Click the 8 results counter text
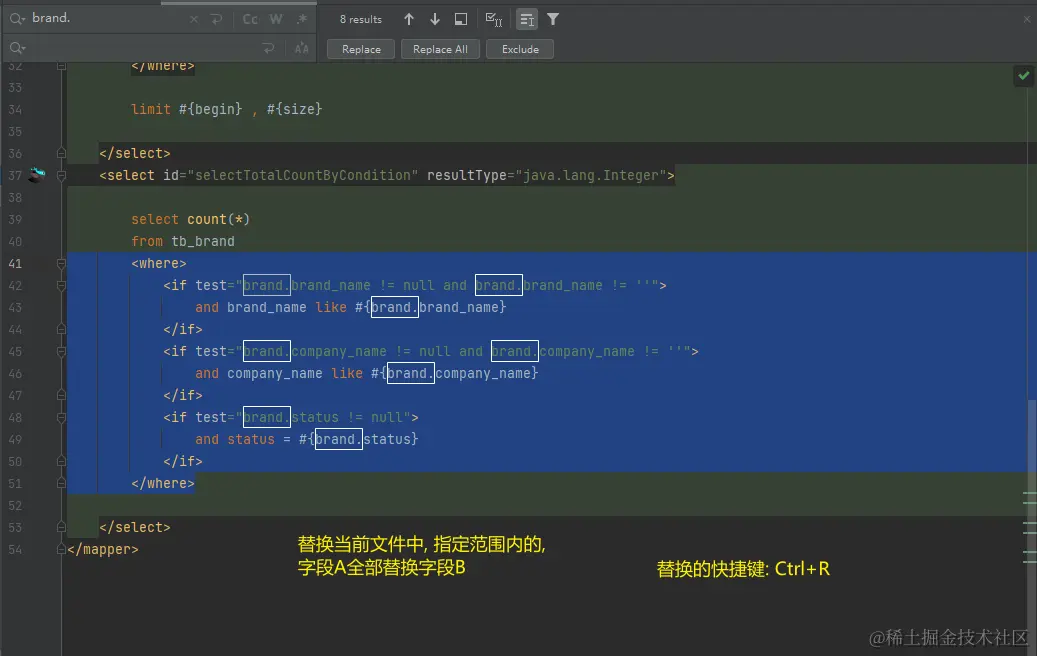 click(360, 19)
